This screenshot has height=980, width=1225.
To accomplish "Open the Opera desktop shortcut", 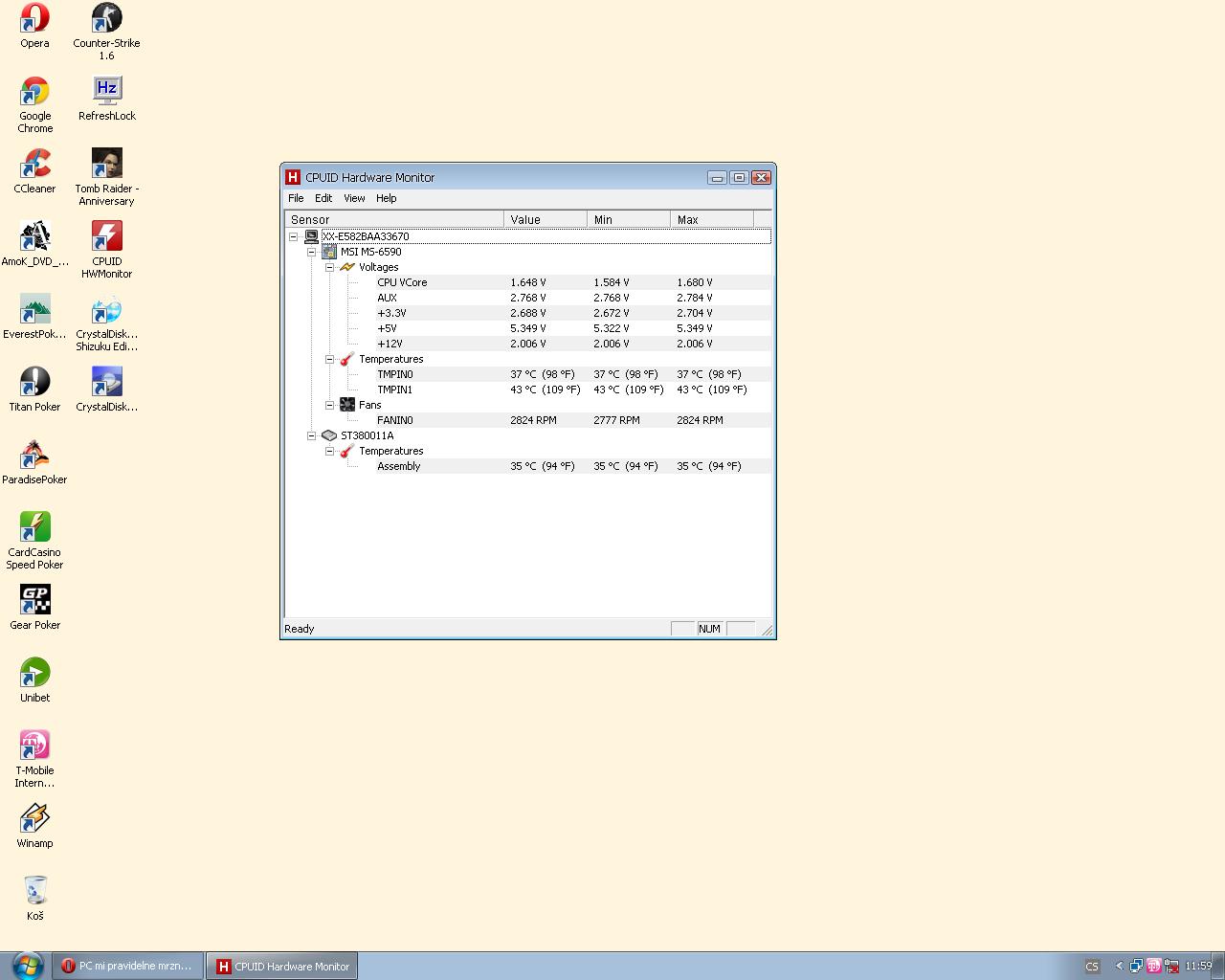I will pos(34,26).
